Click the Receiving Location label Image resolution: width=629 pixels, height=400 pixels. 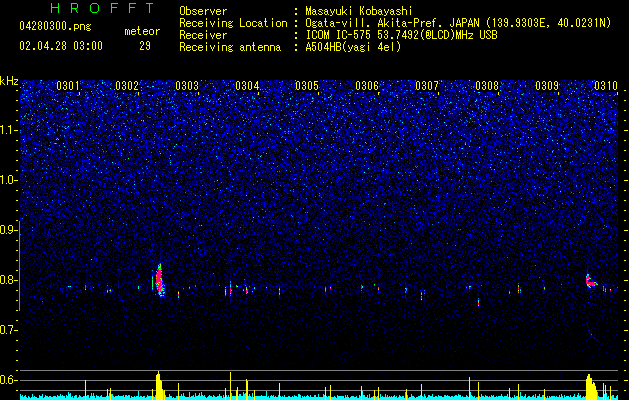pos(233,23)
